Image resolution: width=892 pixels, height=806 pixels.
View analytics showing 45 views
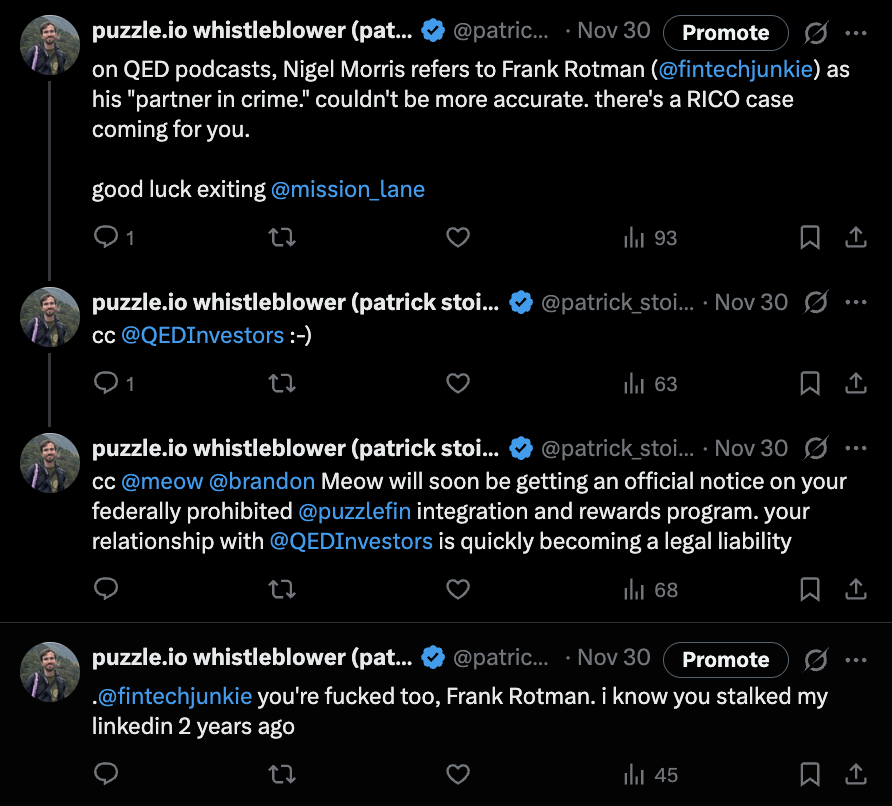tap(650, 774)
